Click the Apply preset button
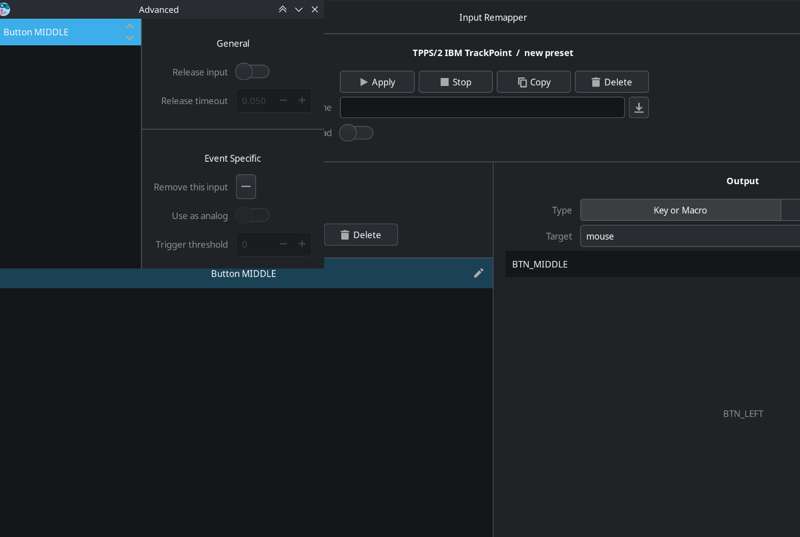 377,82
